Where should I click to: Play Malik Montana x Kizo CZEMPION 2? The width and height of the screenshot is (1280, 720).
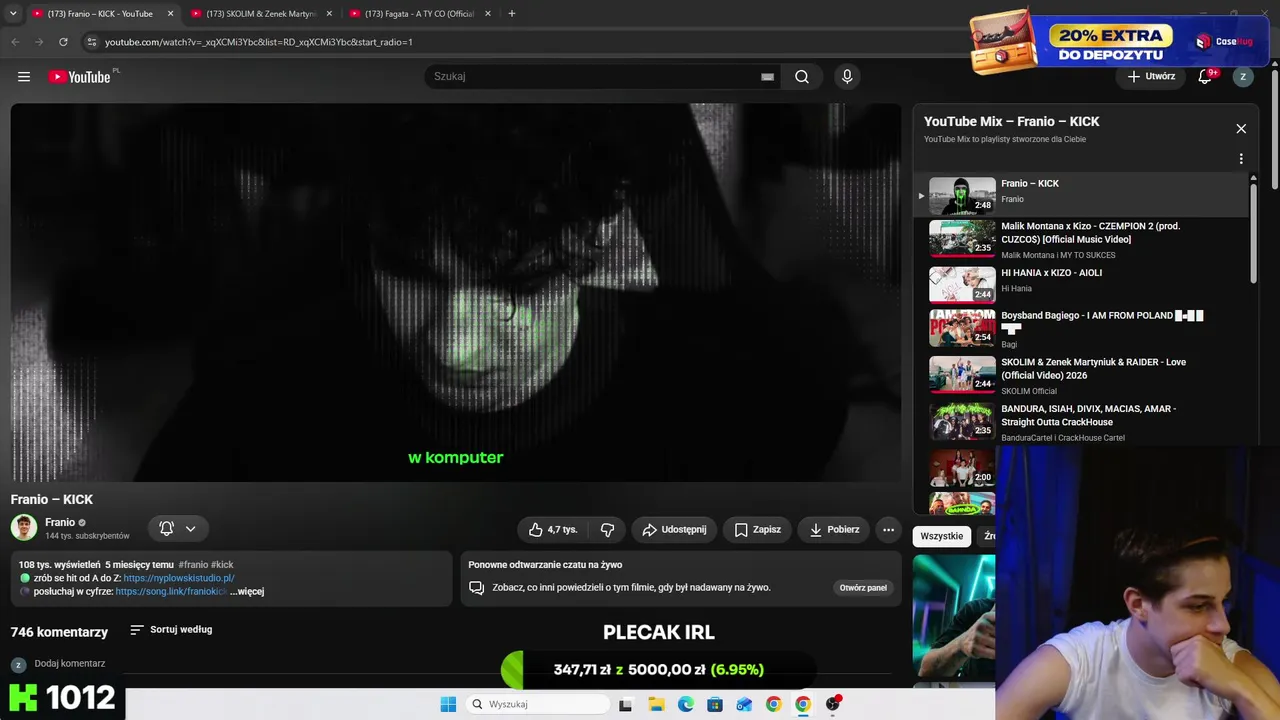(x=1083, y=239)
